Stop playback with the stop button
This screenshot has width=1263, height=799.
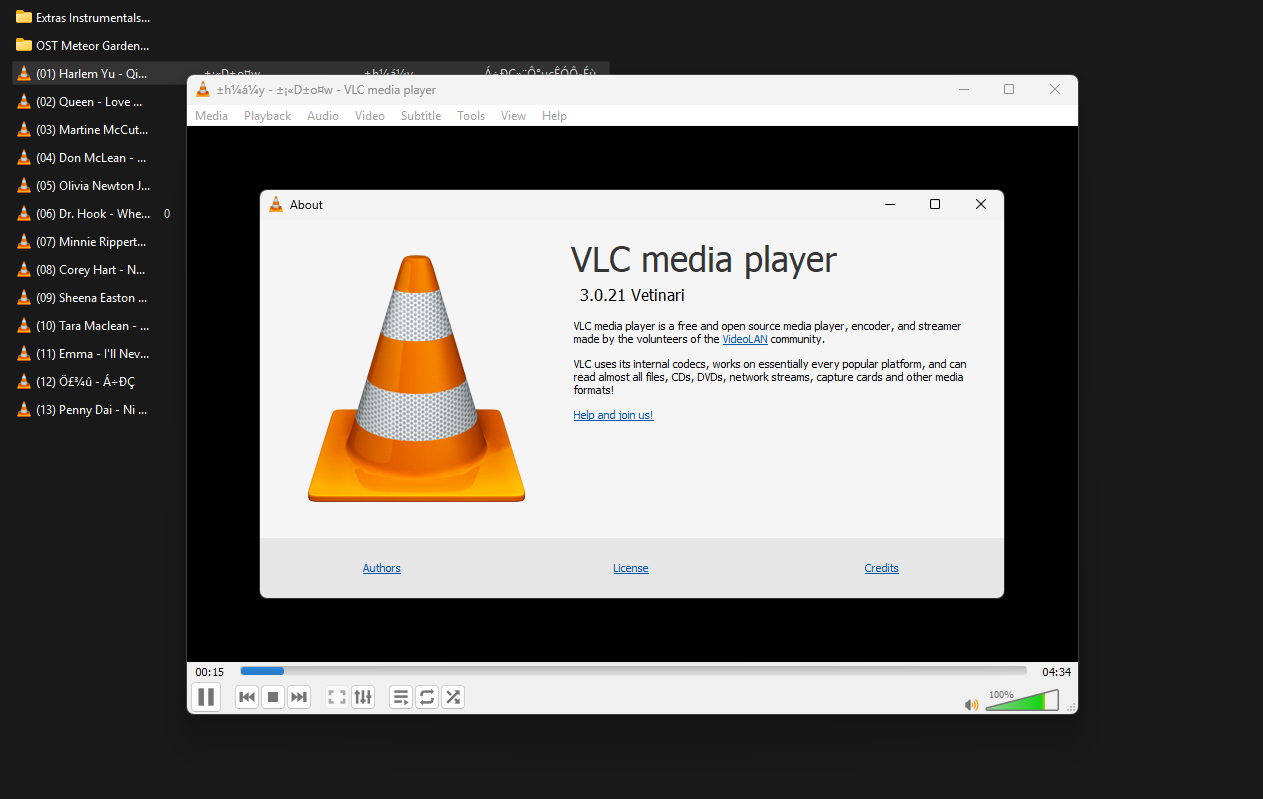point(273,697)
